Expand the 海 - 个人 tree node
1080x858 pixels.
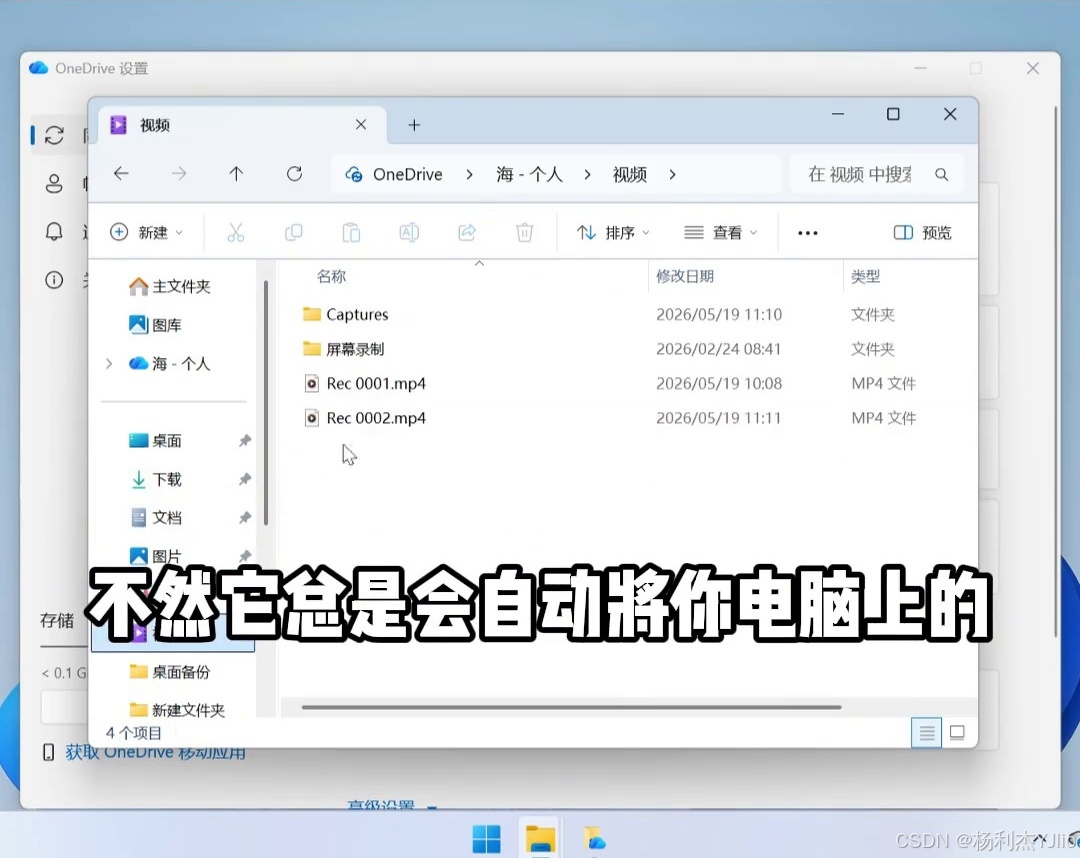click(109, 364)
